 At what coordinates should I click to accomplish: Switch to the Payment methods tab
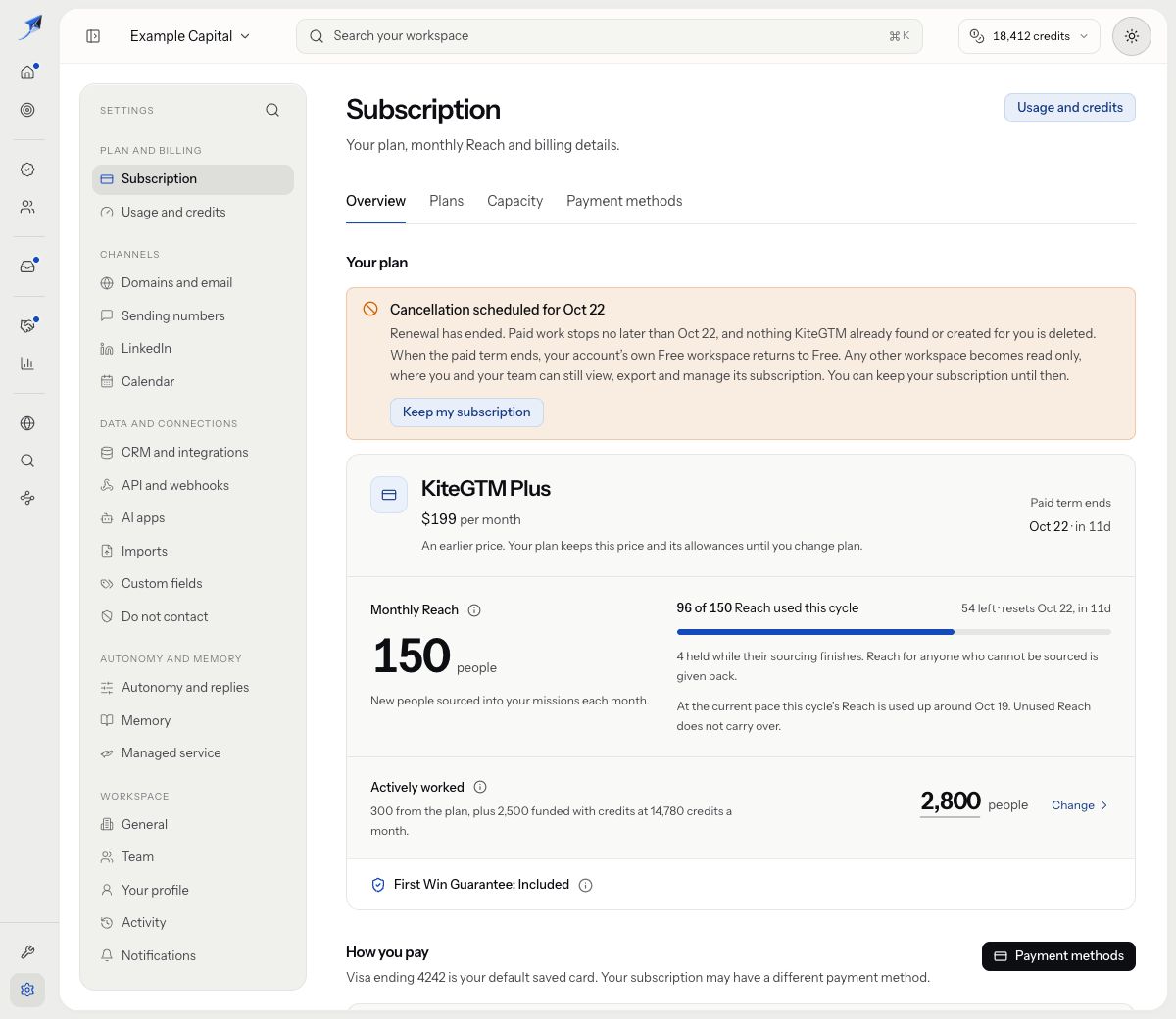624,201
